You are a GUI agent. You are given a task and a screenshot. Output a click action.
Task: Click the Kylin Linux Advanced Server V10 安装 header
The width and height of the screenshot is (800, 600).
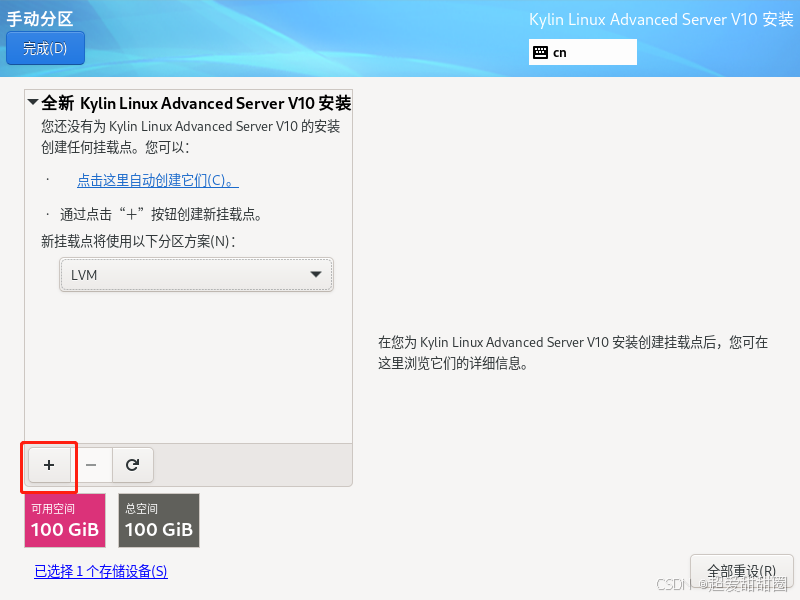(x=661, y=19)
